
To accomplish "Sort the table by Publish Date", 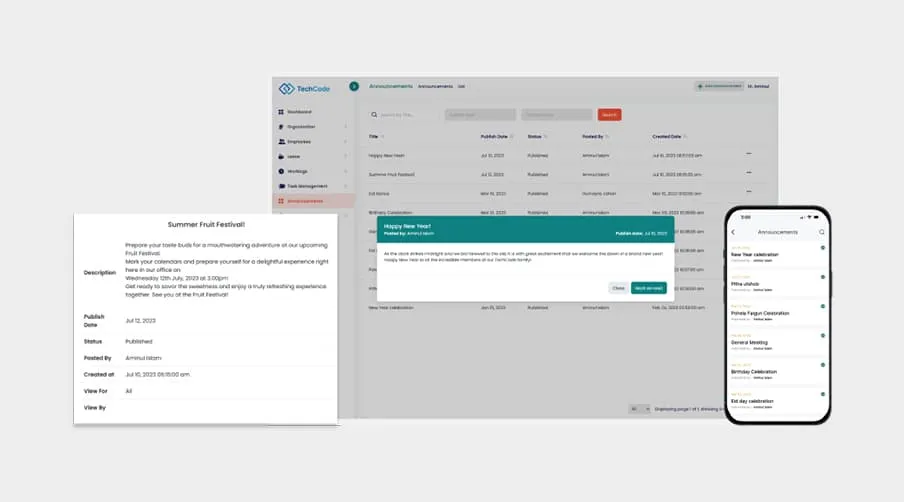I will (497, 137).
